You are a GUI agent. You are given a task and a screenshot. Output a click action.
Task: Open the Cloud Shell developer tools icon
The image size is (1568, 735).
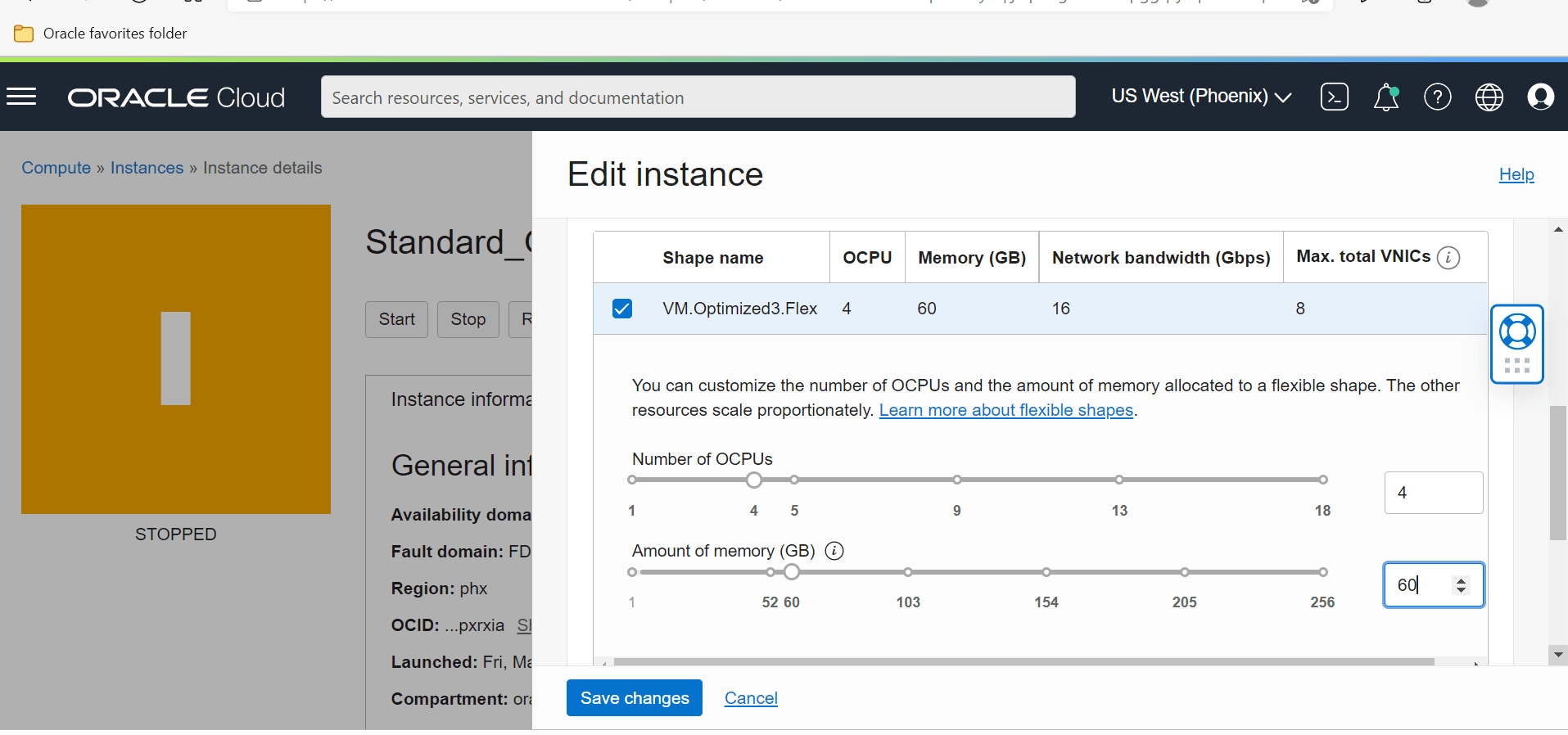click(1335, 97)
